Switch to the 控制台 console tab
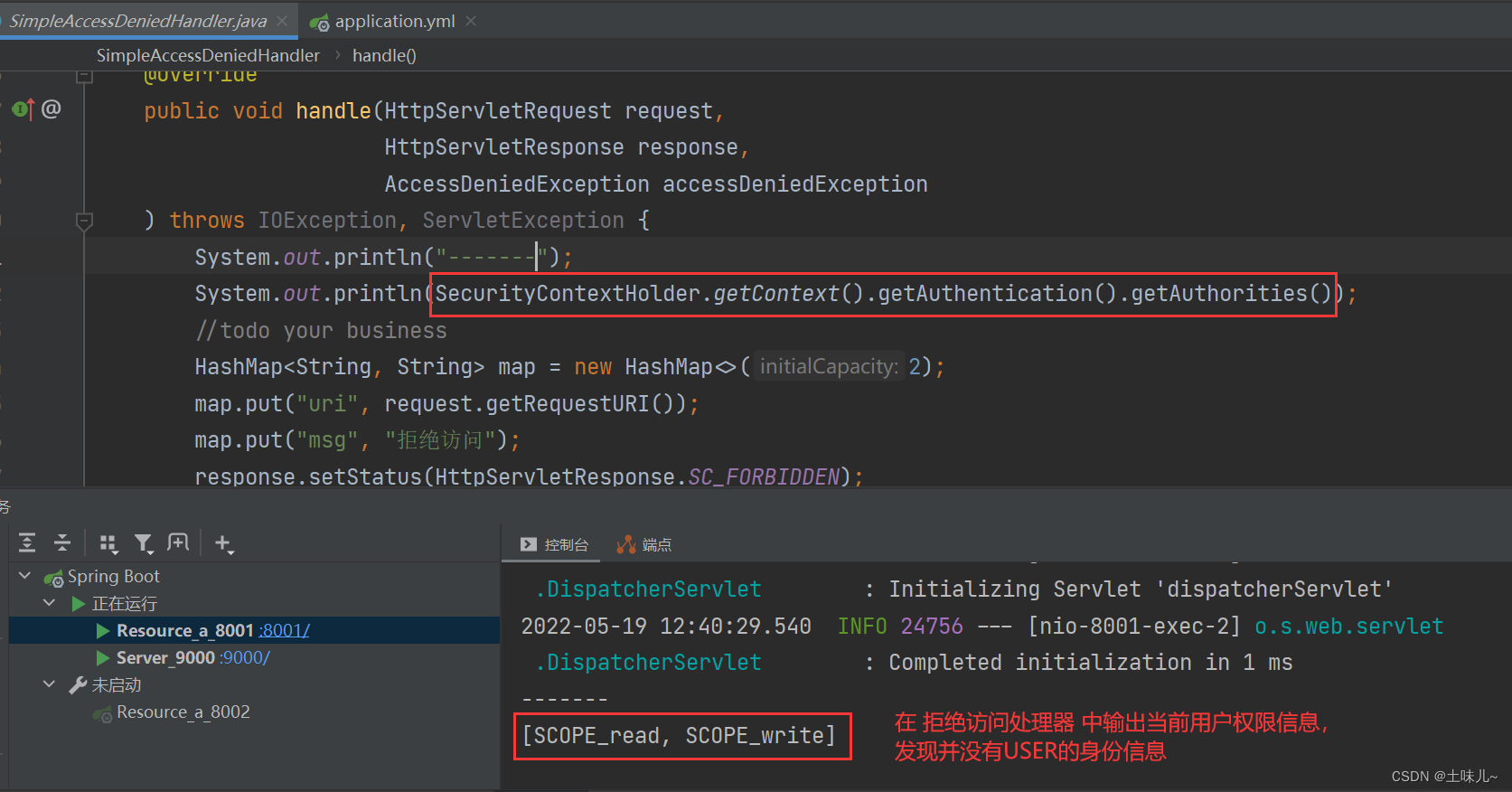This screenshot has height=792, width=1512. coord(554,544)
